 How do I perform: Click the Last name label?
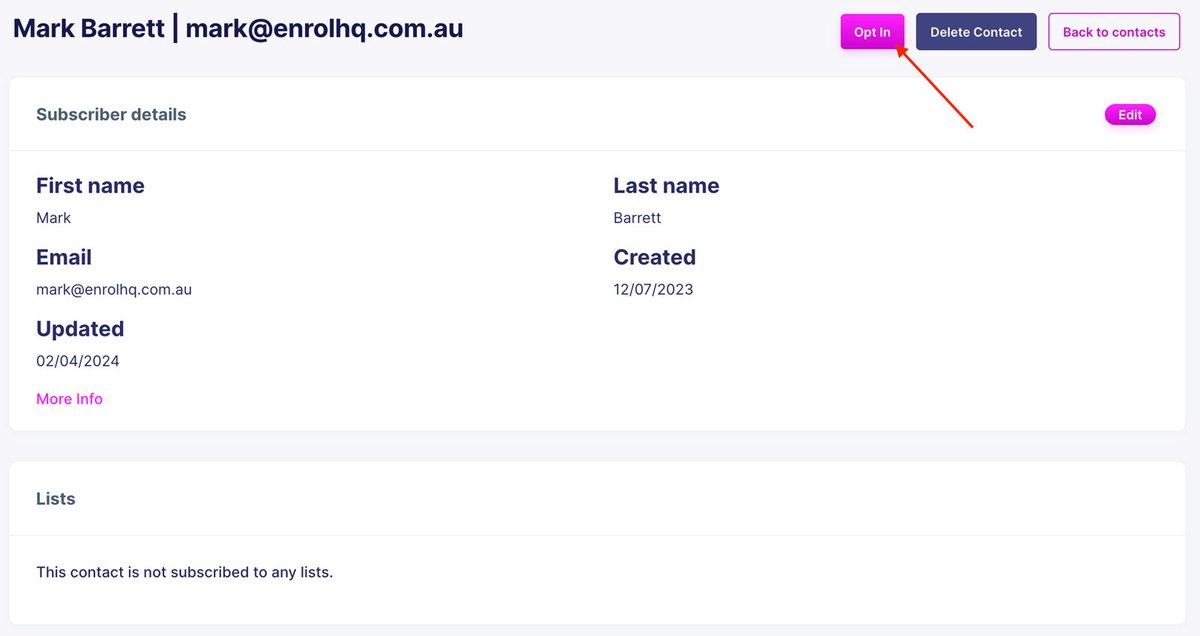coord(666,186)
